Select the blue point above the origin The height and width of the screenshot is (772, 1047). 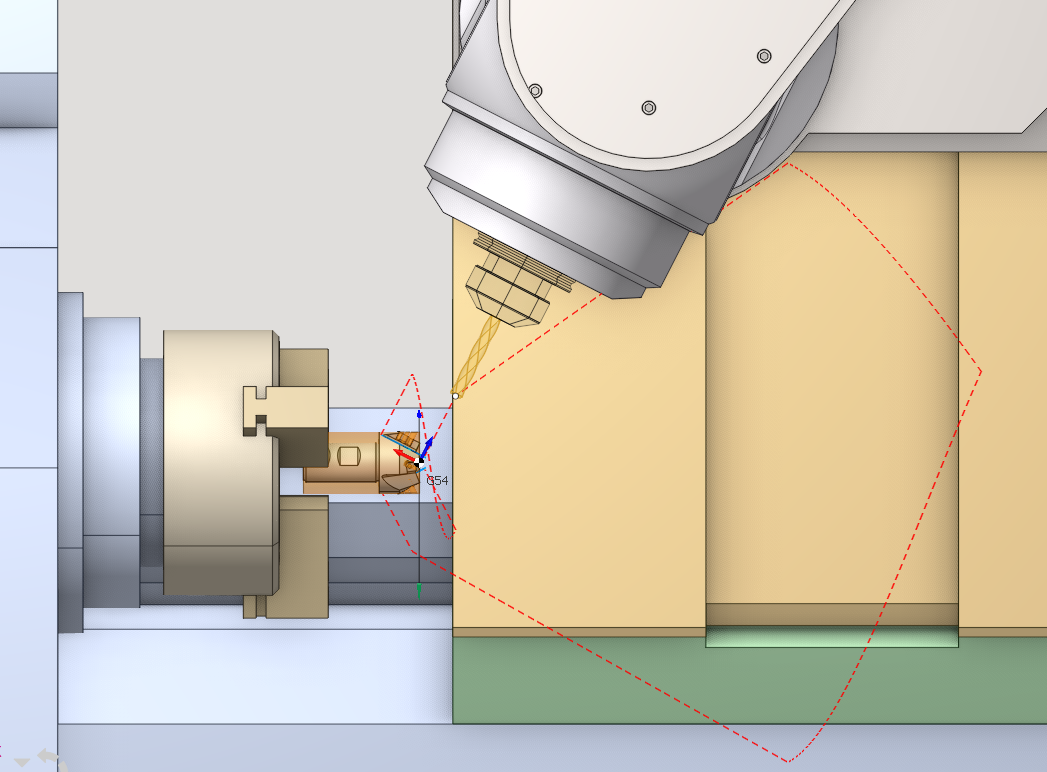(420, 413)
